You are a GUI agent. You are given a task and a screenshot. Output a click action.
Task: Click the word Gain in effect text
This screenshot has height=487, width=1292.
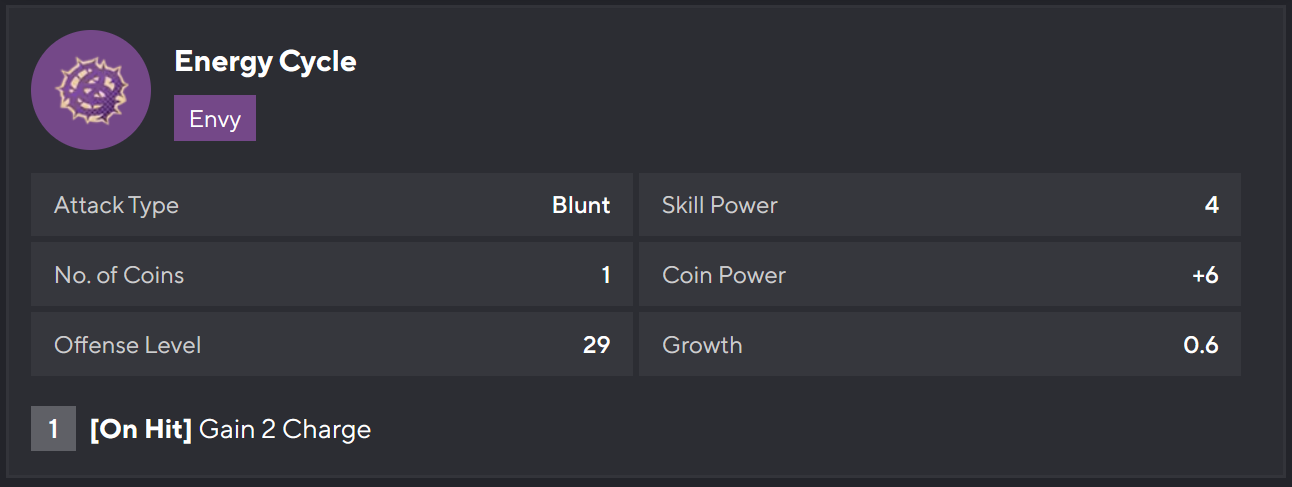222,430
